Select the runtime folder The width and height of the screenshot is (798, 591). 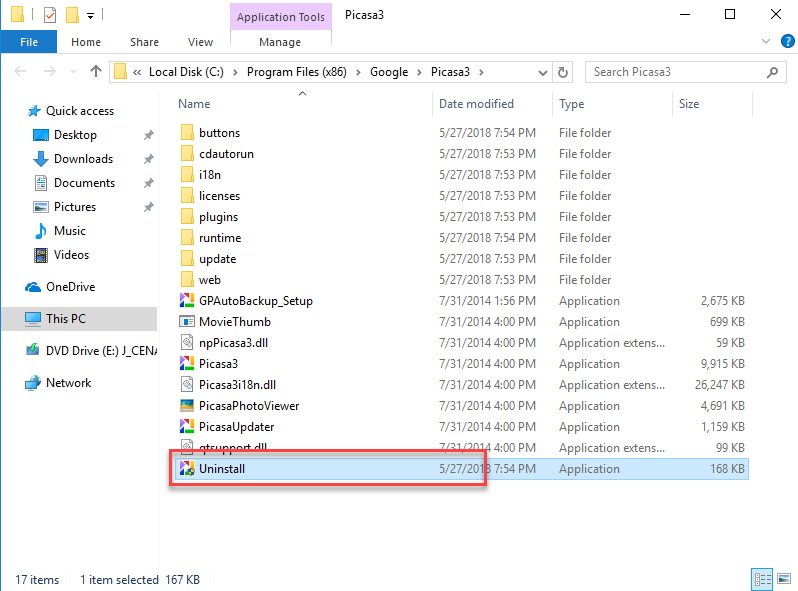(220, 238)
